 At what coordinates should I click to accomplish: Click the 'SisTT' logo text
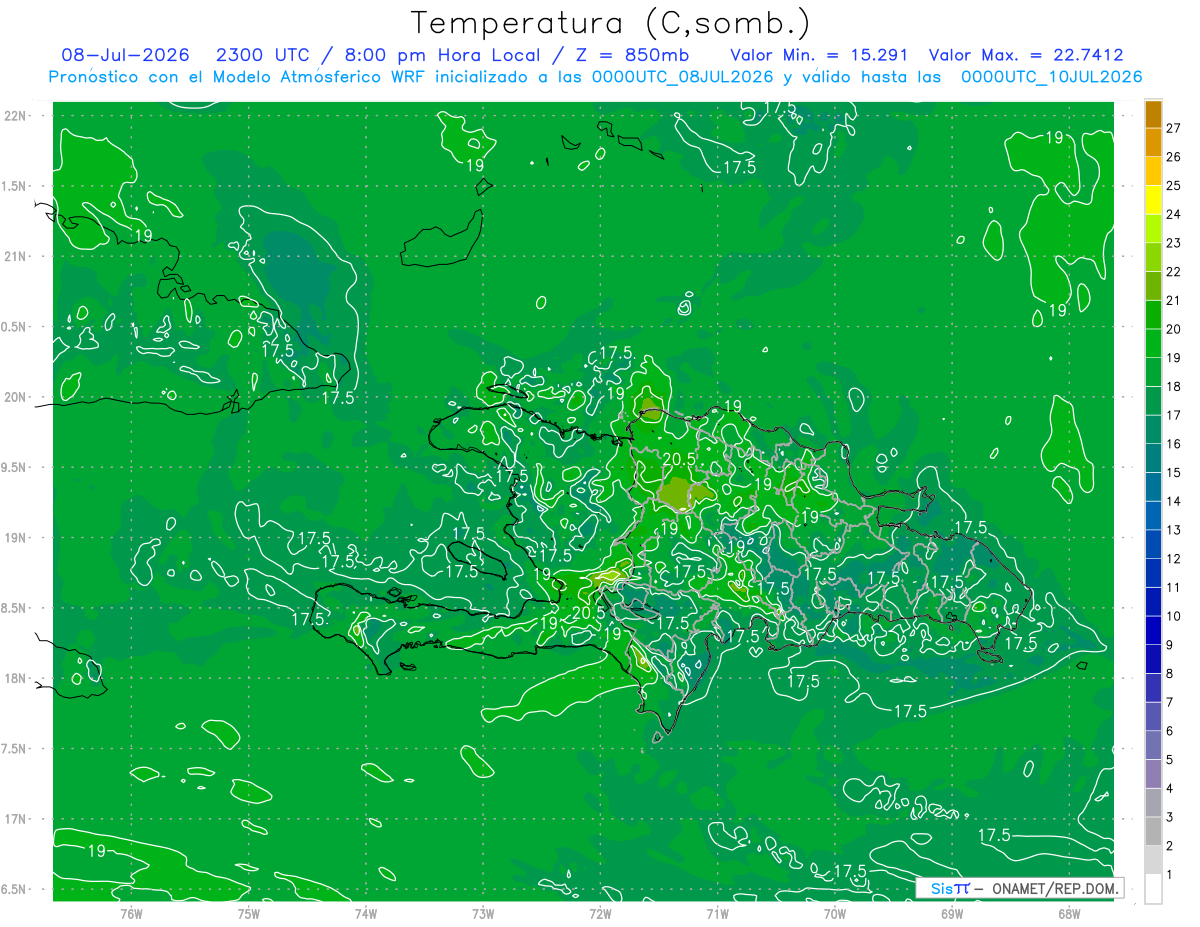(950, 888)
